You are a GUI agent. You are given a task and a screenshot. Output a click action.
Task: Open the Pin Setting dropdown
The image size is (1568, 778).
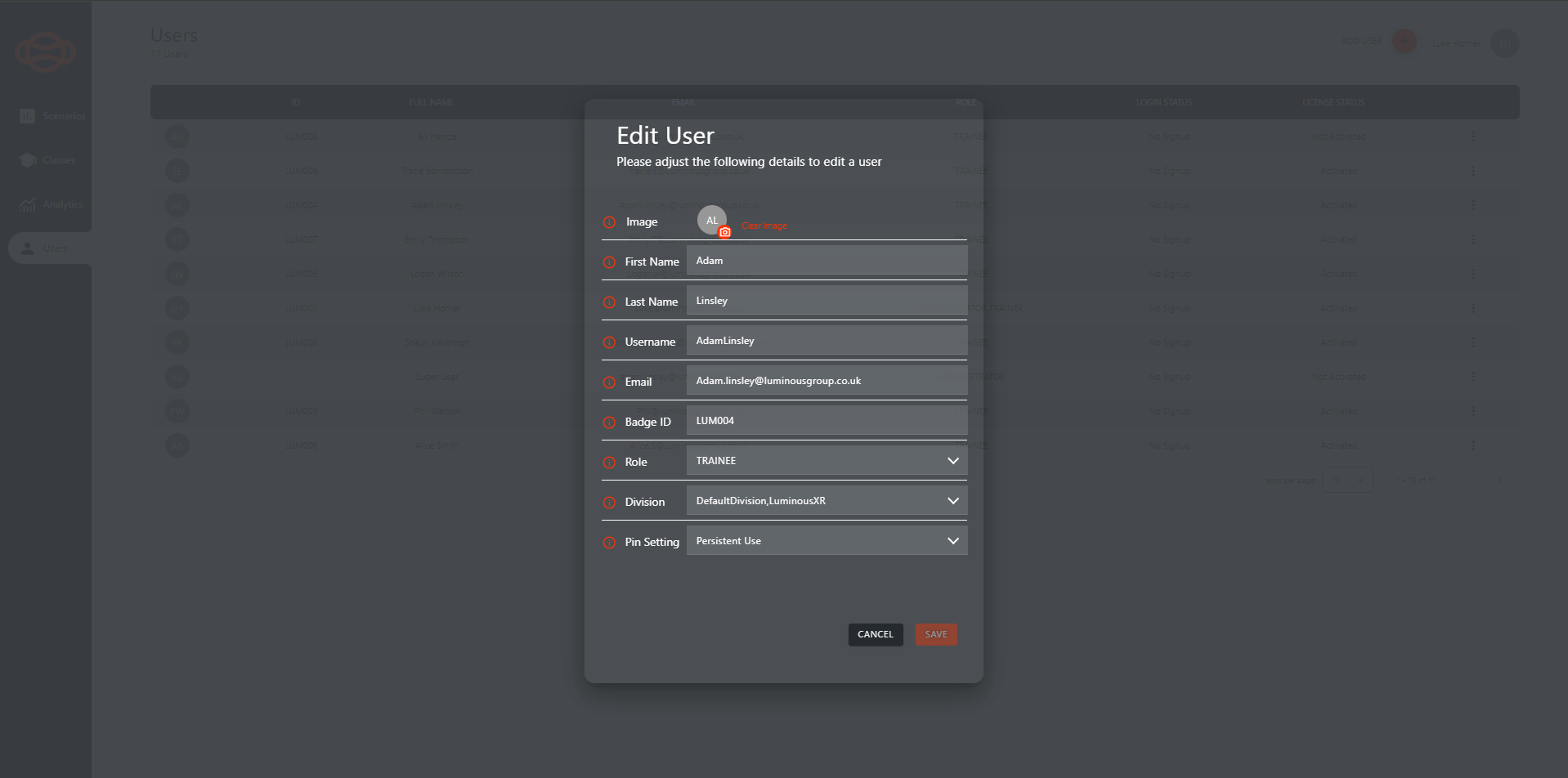(826, 541)
